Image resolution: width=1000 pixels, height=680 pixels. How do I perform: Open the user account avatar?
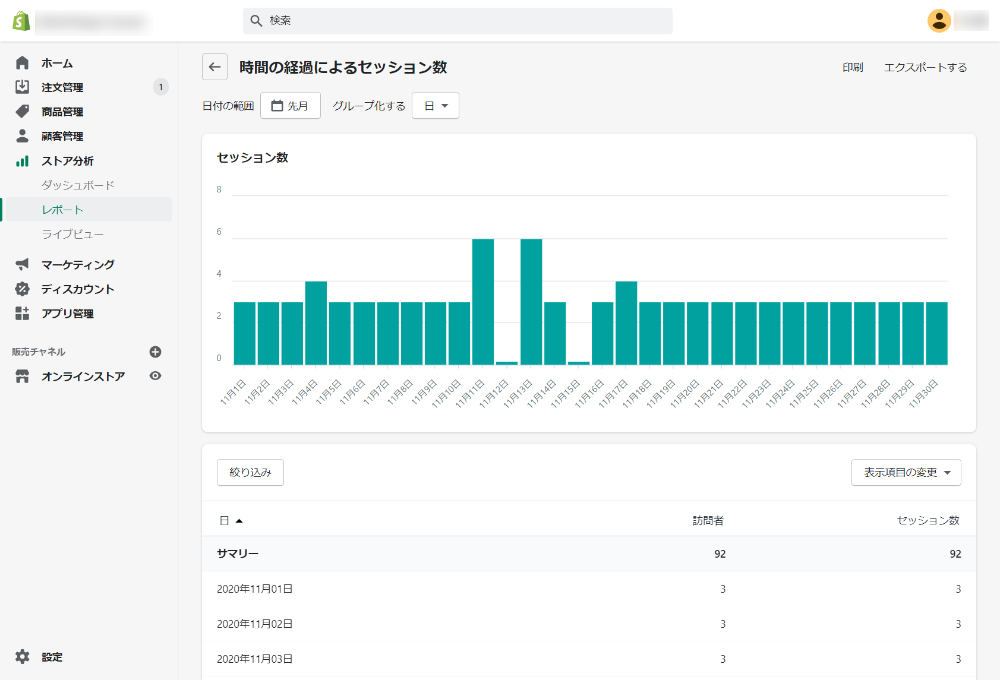coord(939,20)
